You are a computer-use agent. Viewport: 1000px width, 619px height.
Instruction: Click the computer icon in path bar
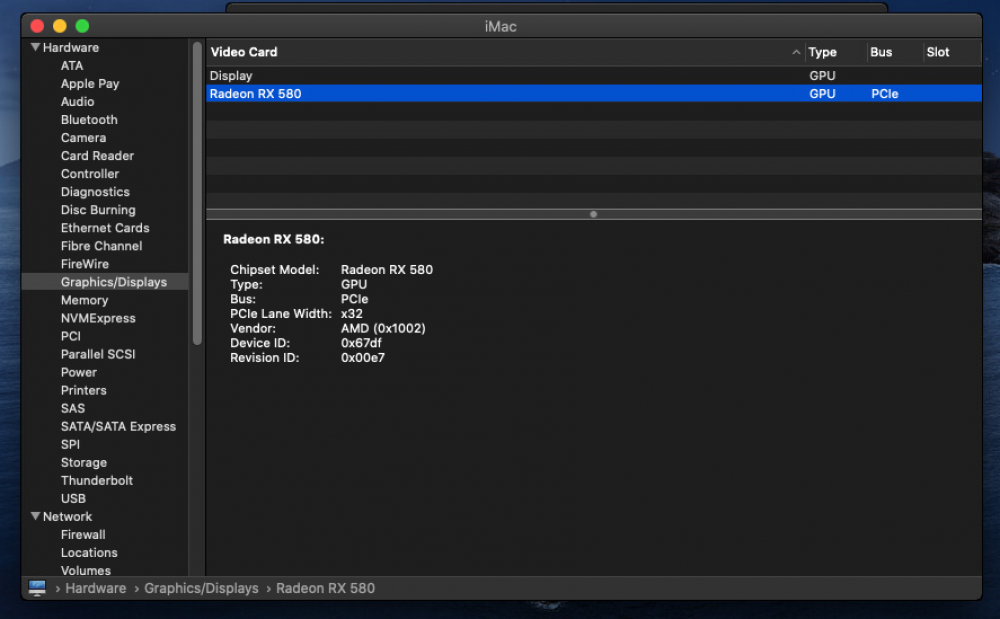click(37, 588)
